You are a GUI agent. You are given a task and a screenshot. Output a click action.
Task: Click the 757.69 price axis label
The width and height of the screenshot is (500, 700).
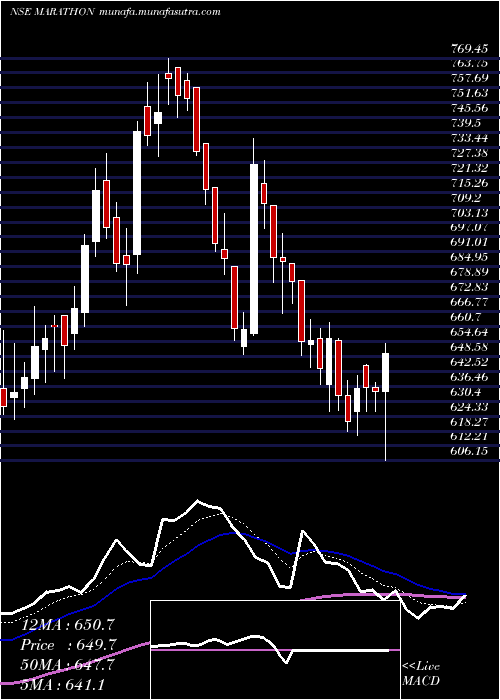click(x=469, y=78)
